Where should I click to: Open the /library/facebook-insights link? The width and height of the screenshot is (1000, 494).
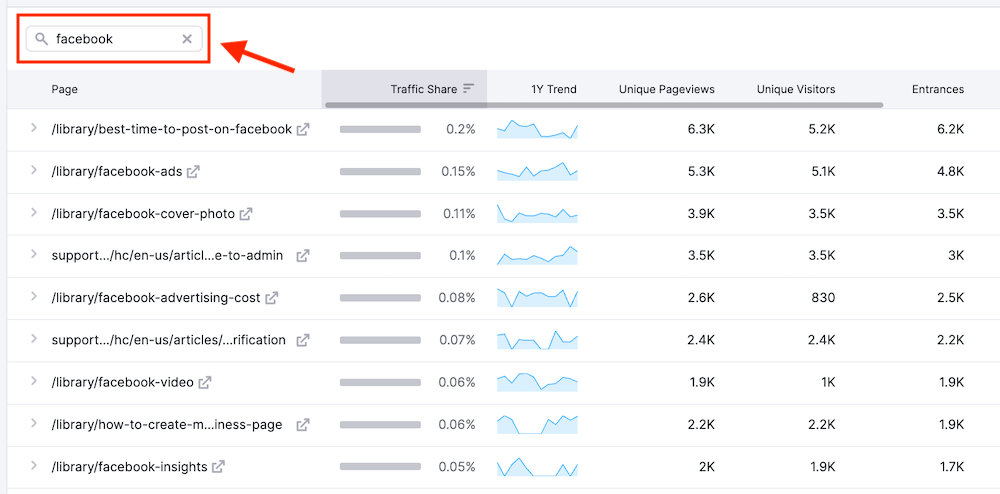click(x=129, y=467)
